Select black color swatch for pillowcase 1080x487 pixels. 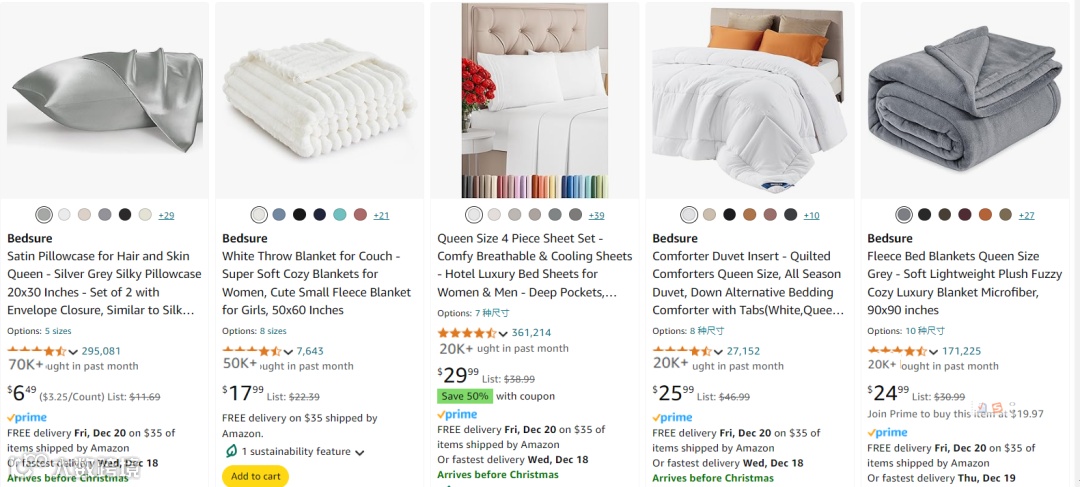point(125,214)
